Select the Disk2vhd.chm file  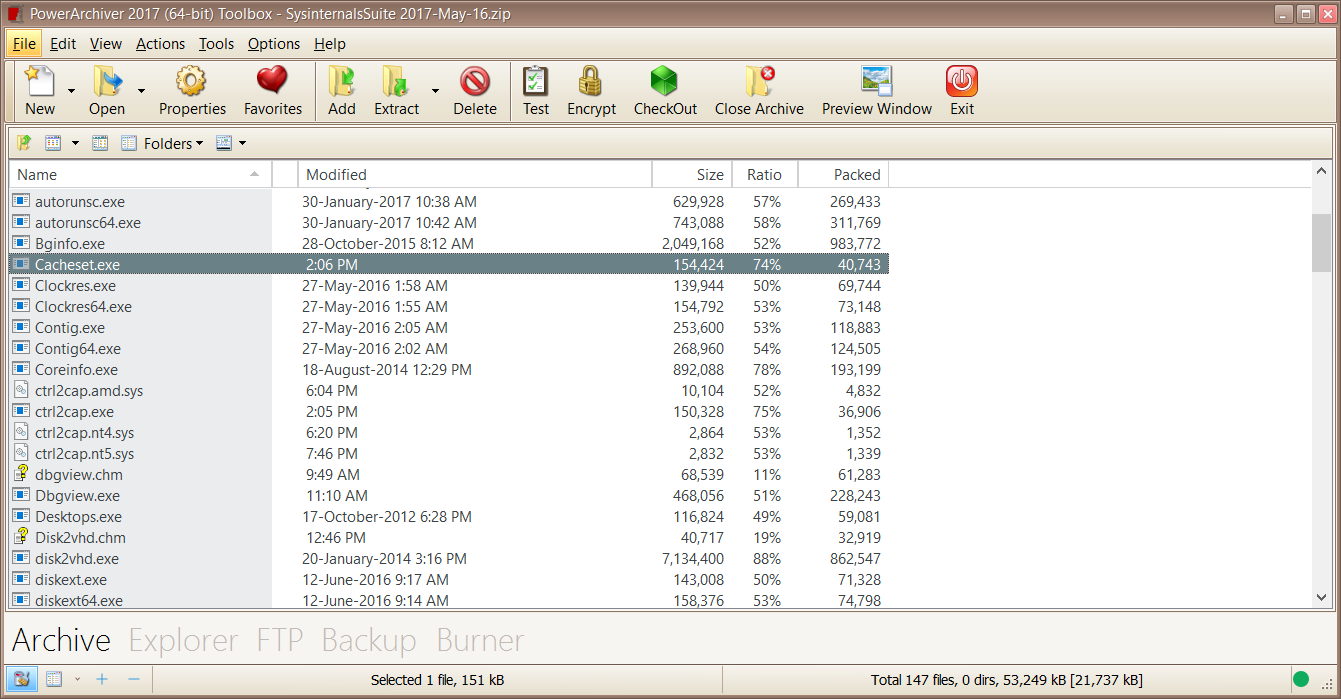(x=449, y=537)
